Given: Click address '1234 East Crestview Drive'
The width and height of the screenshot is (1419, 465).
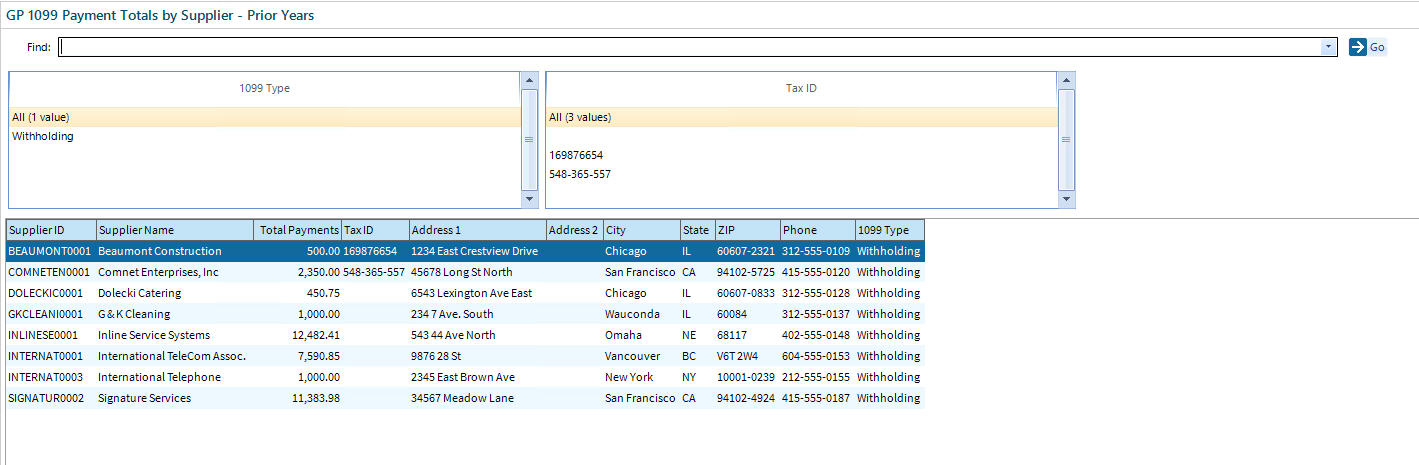Looking at the screenshot, I should [x=478, y=251].
